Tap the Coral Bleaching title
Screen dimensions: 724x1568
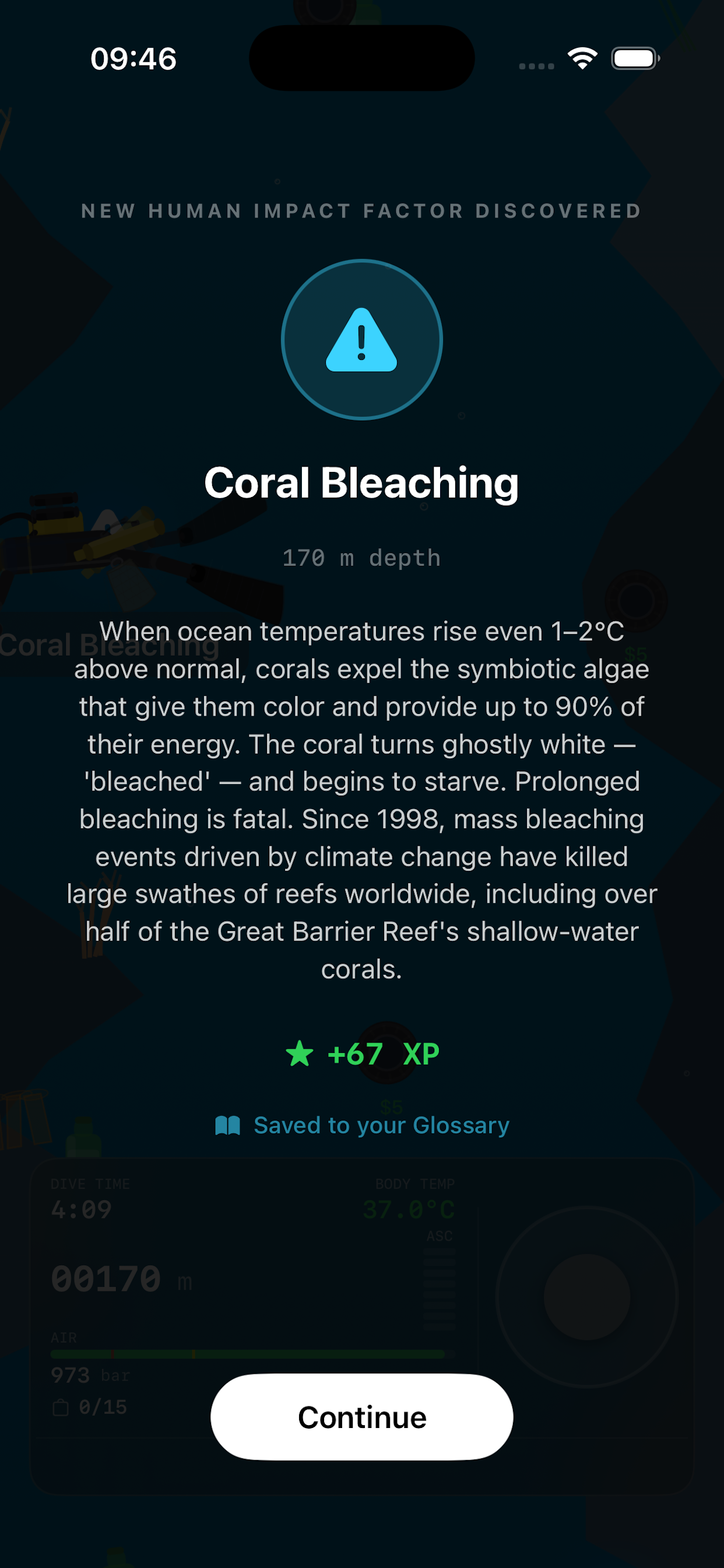[361, 482]
